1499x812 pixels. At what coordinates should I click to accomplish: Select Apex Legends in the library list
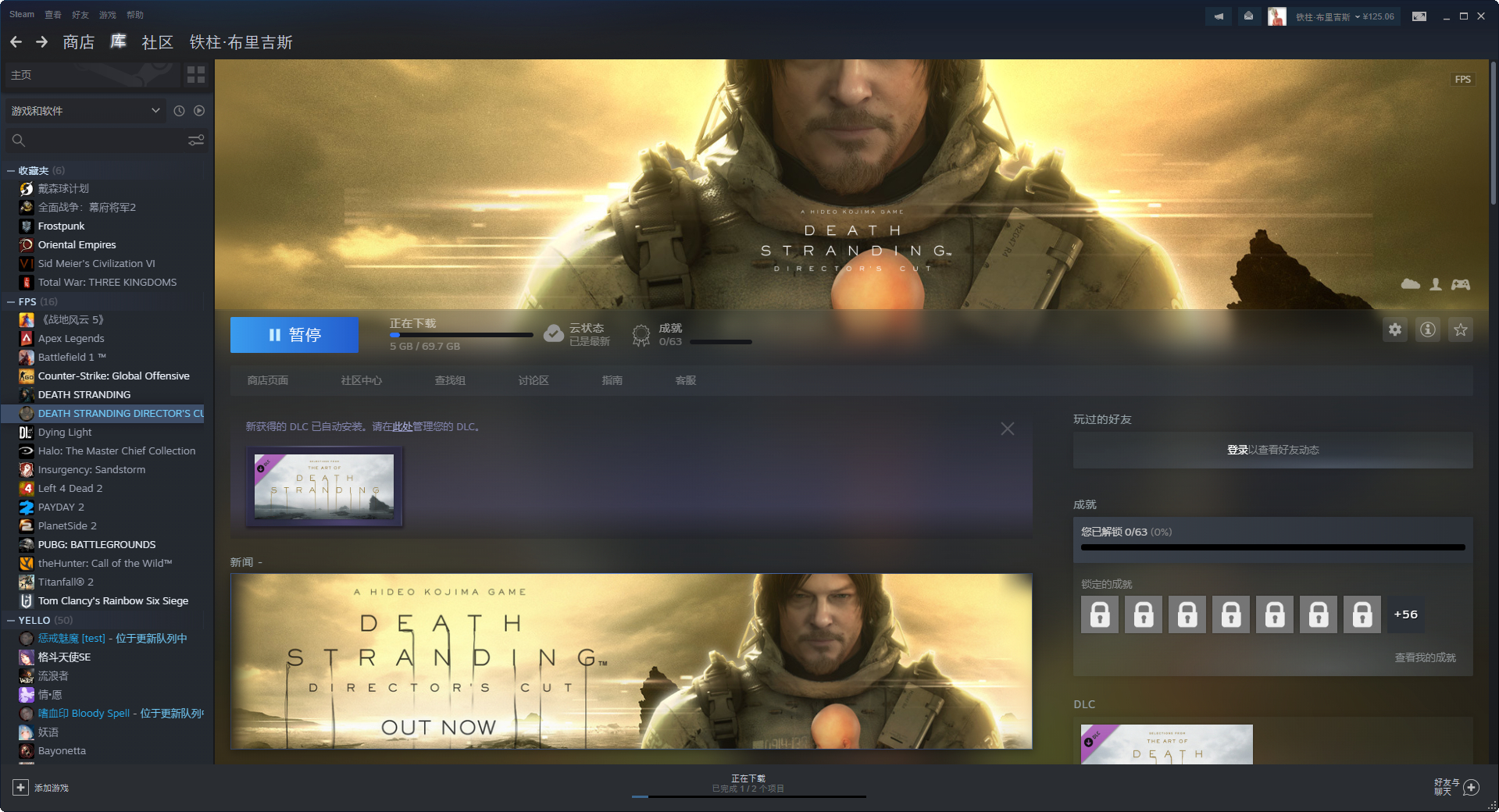[71, 339]
